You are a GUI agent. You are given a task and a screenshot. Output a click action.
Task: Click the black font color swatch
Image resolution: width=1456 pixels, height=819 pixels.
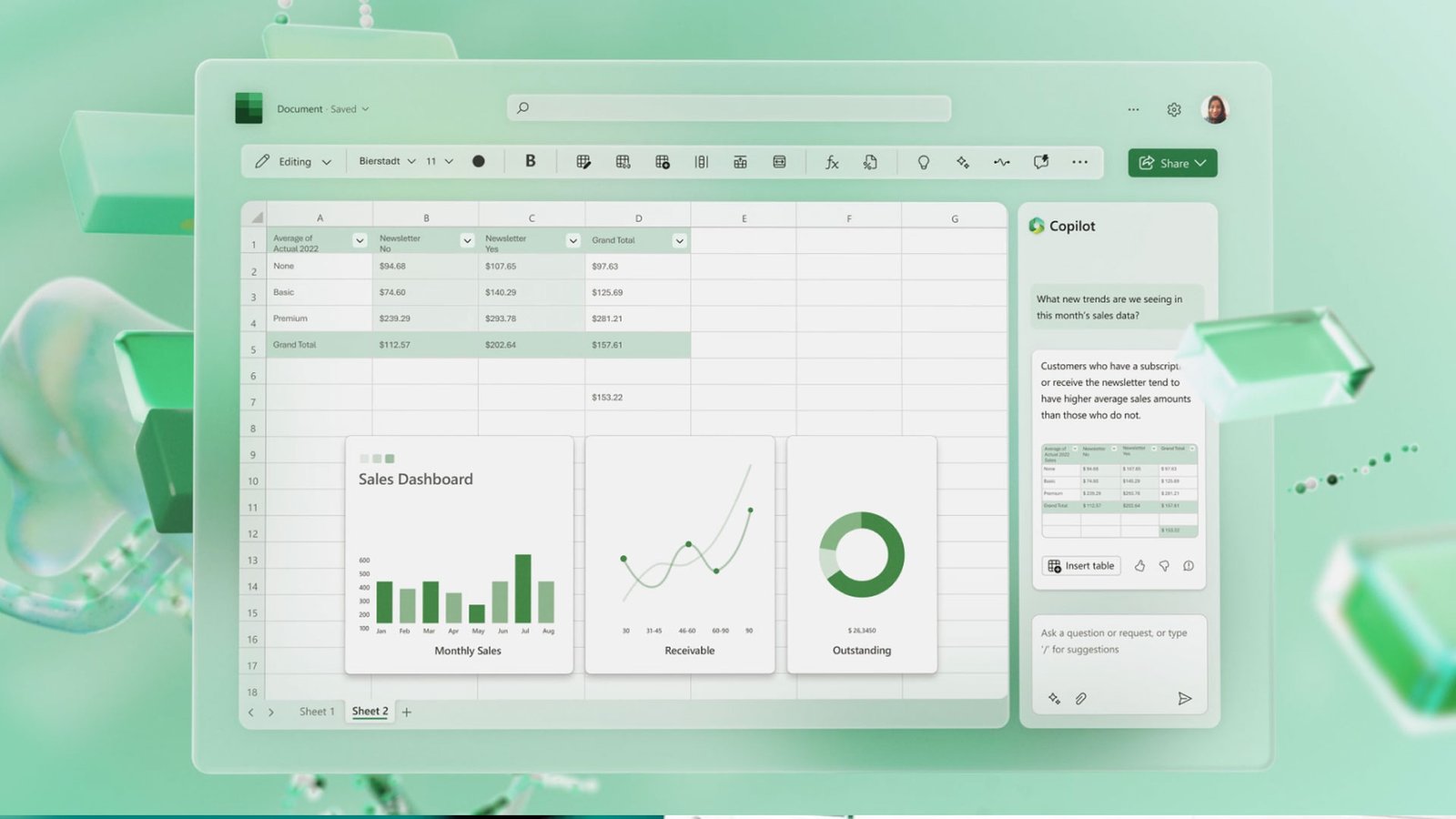[x=479, y=161]
